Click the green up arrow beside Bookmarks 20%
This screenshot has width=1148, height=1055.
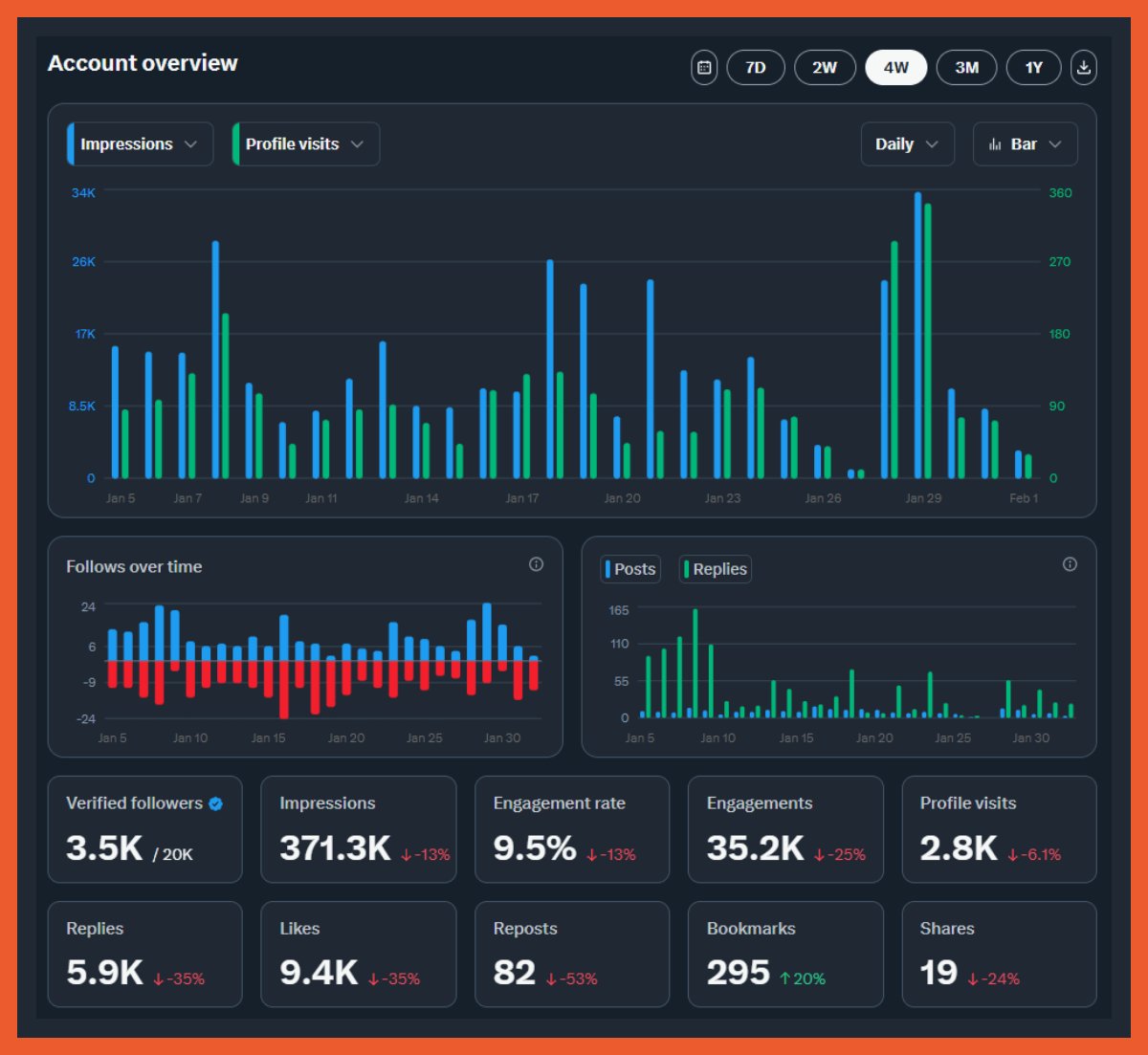tap(784, 978)
